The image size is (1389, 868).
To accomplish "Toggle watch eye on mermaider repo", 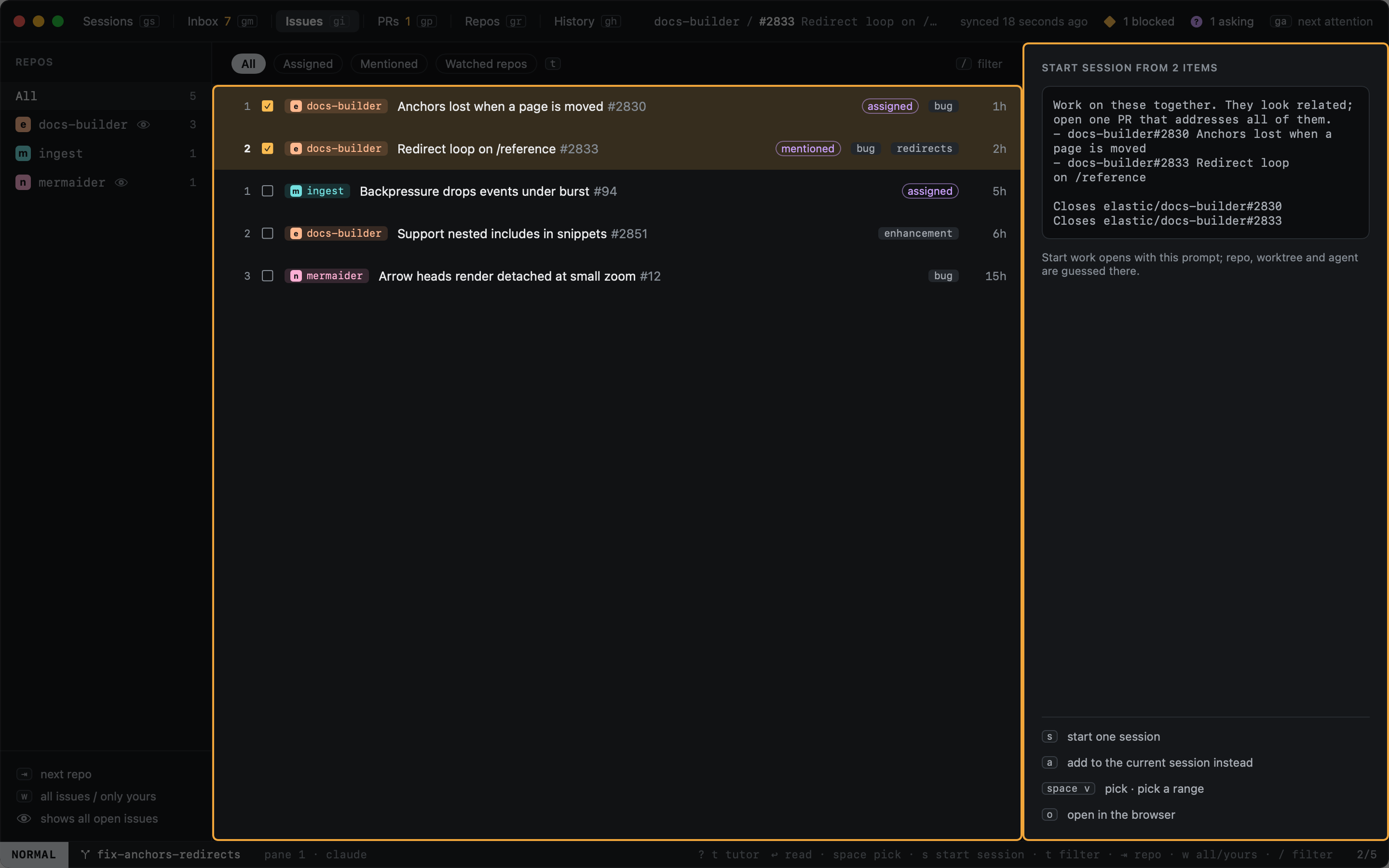I will tap(121, 183).
